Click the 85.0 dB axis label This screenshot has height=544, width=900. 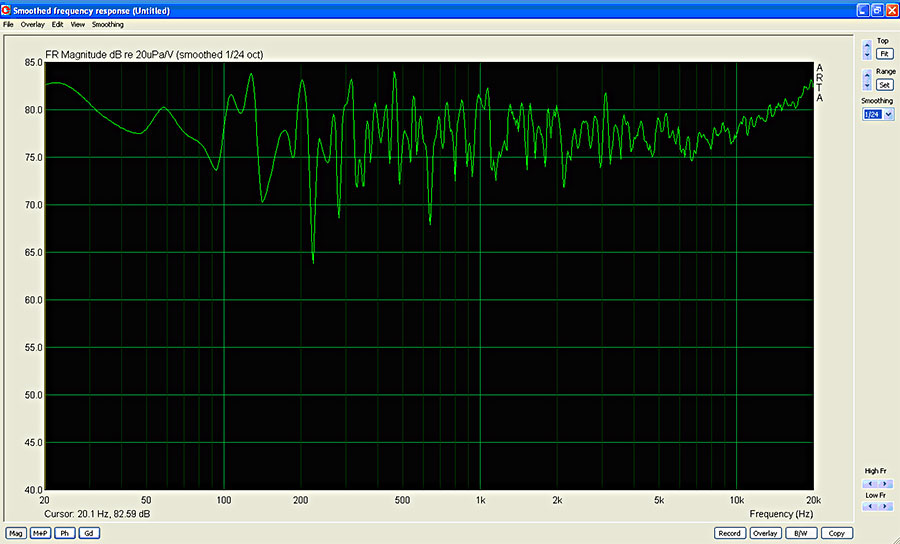point(33,63)
